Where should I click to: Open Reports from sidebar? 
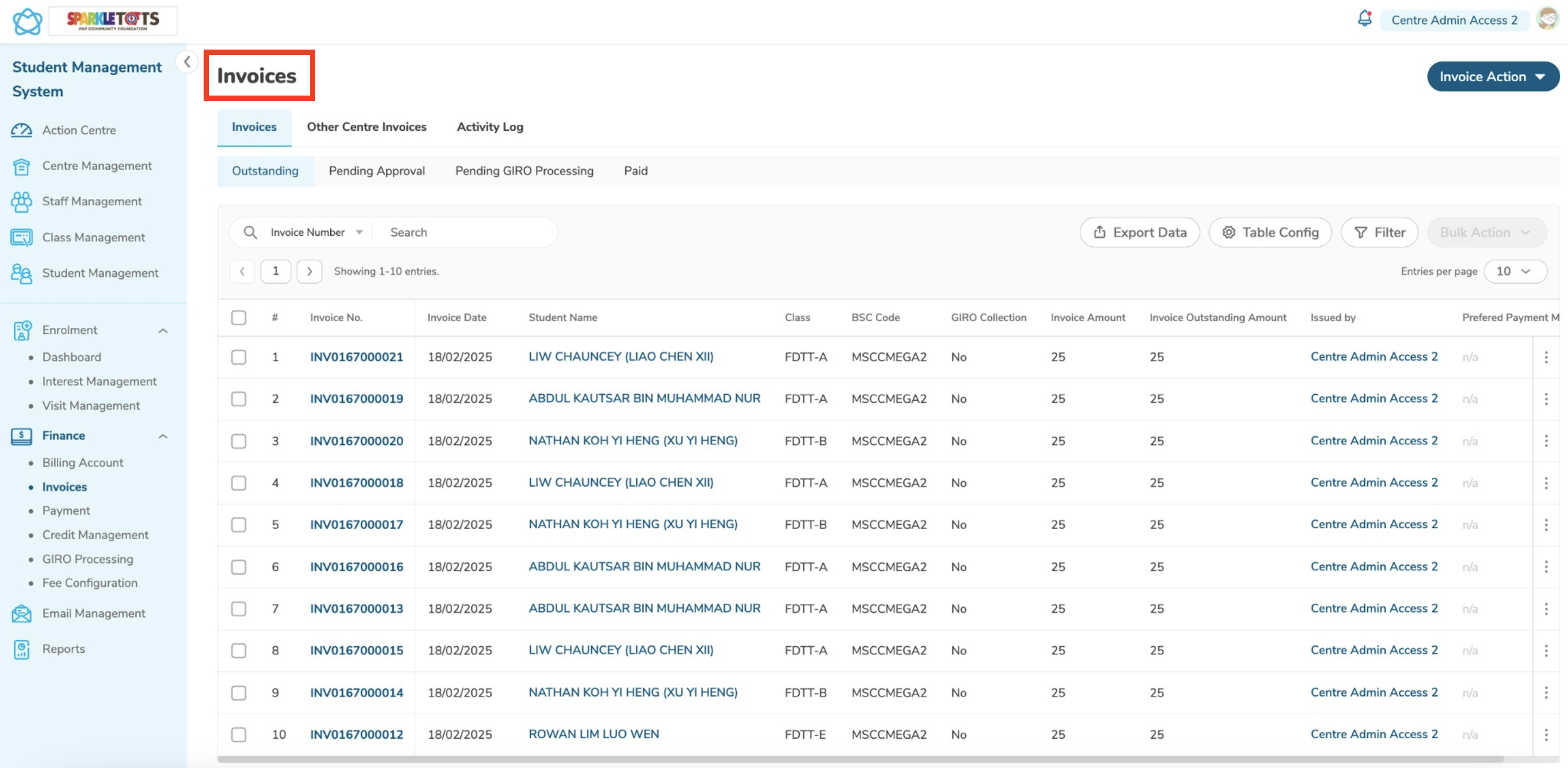pos(63,649)
